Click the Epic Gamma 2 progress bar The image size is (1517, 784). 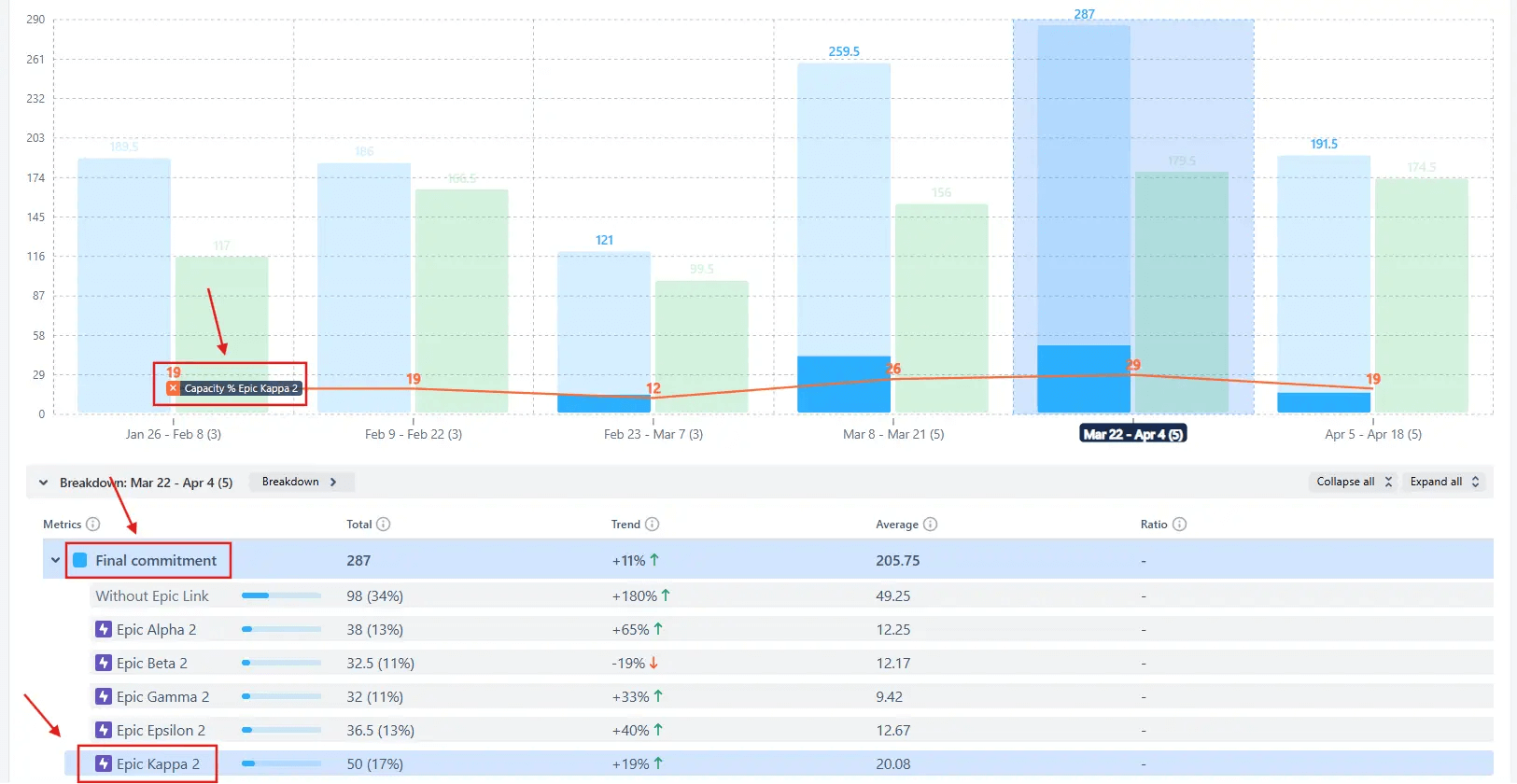(x=281, y=696)
